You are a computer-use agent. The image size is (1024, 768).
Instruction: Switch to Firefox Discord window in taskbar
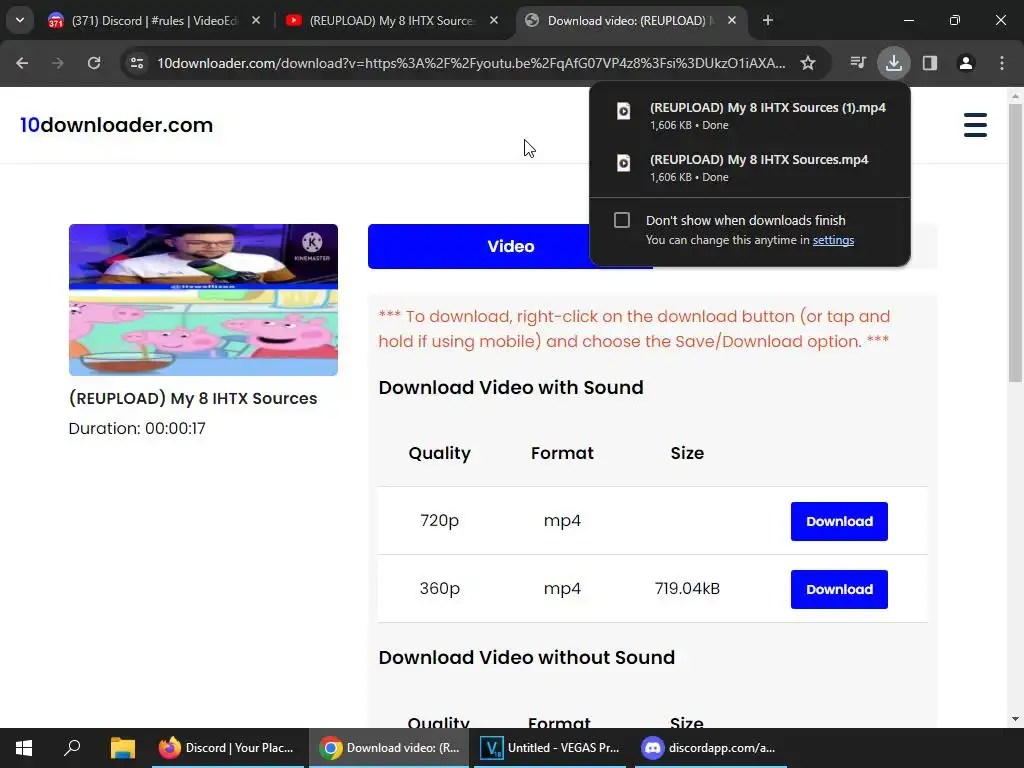228,748
